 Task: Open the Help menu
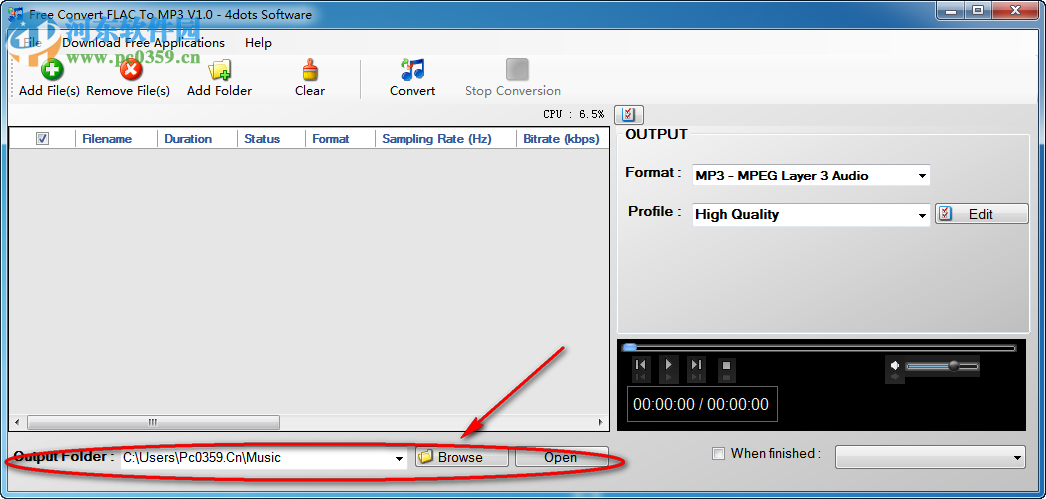pyautogui.click(x=258, y=43)
